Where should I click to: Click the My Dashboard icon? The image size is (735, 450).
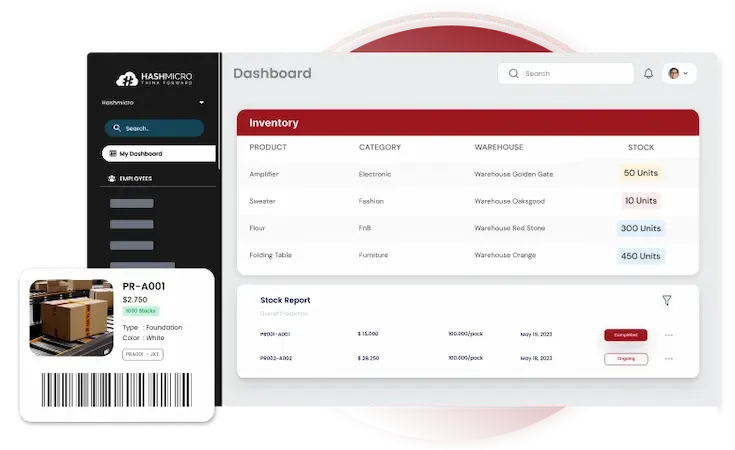(112, 153)
